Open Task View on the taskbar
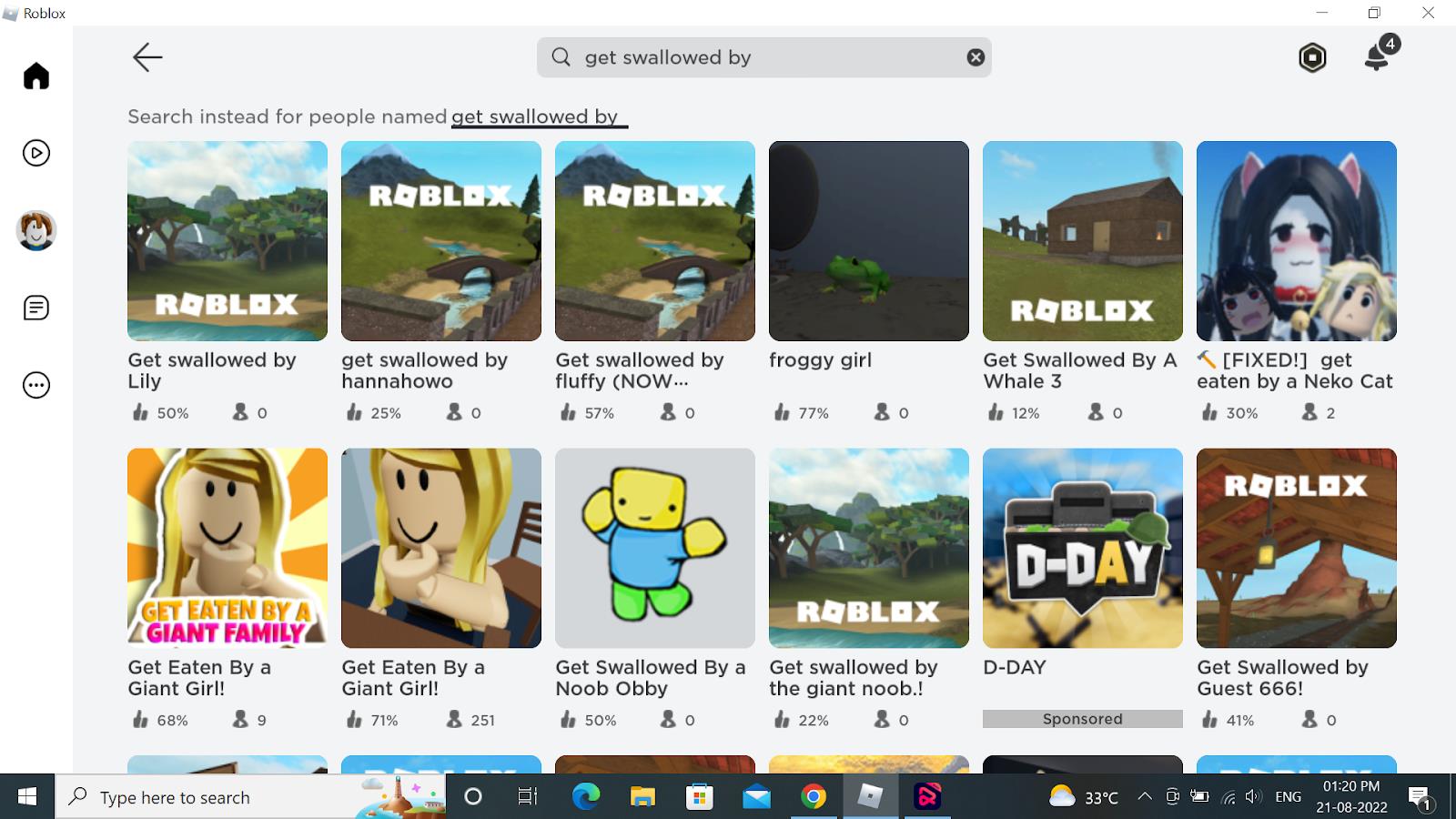1456x819 pixels. click(x=528, y=797)
